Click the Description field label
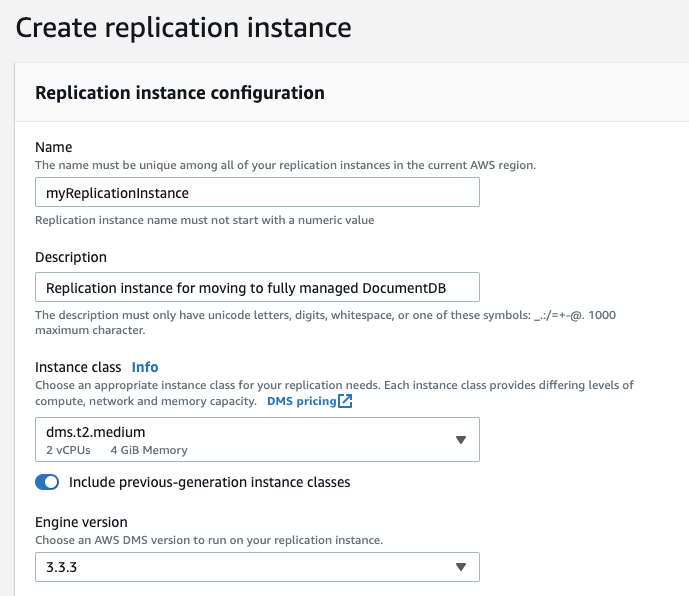Image resolution: width=689 pixels, height=596 pixels. click(71, 257)
